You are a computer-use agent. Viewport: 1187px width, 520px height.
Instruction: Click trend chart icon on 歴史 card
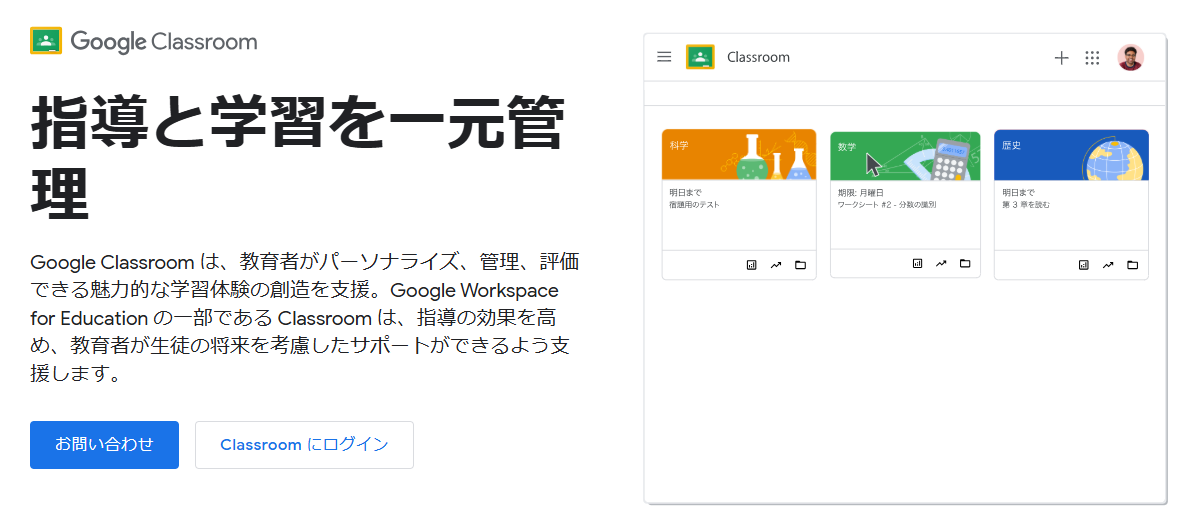coord(1108,265)
